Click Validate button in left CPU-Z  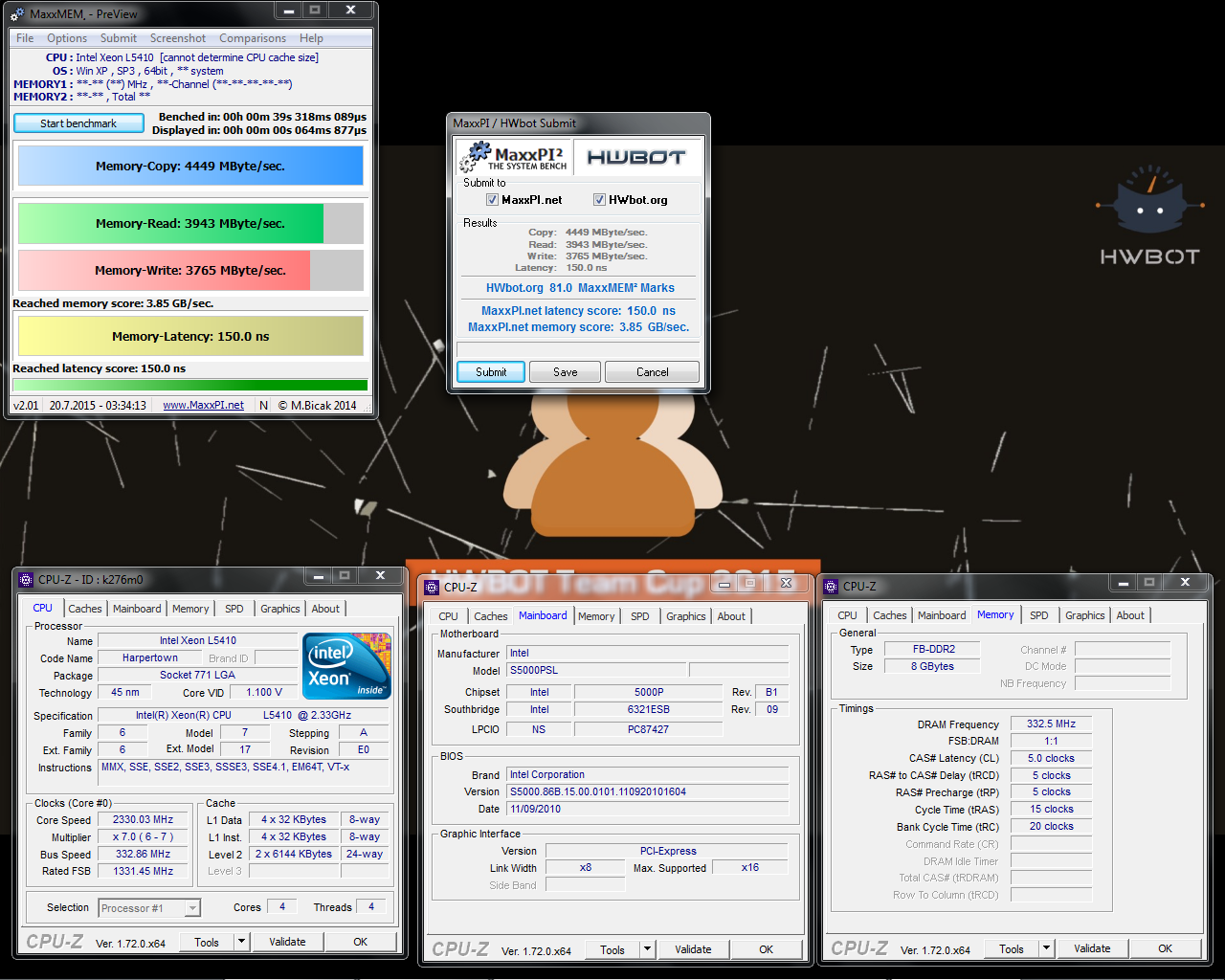click(287, 942)
